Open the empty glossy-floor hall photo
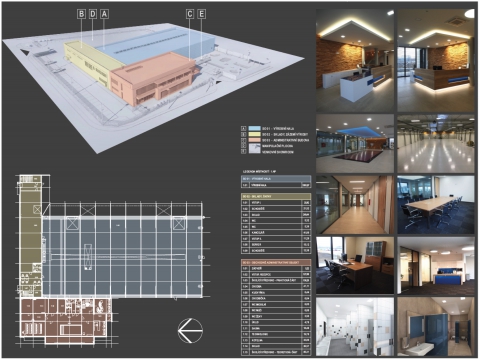480x360 pixels. tap(436, 144)
